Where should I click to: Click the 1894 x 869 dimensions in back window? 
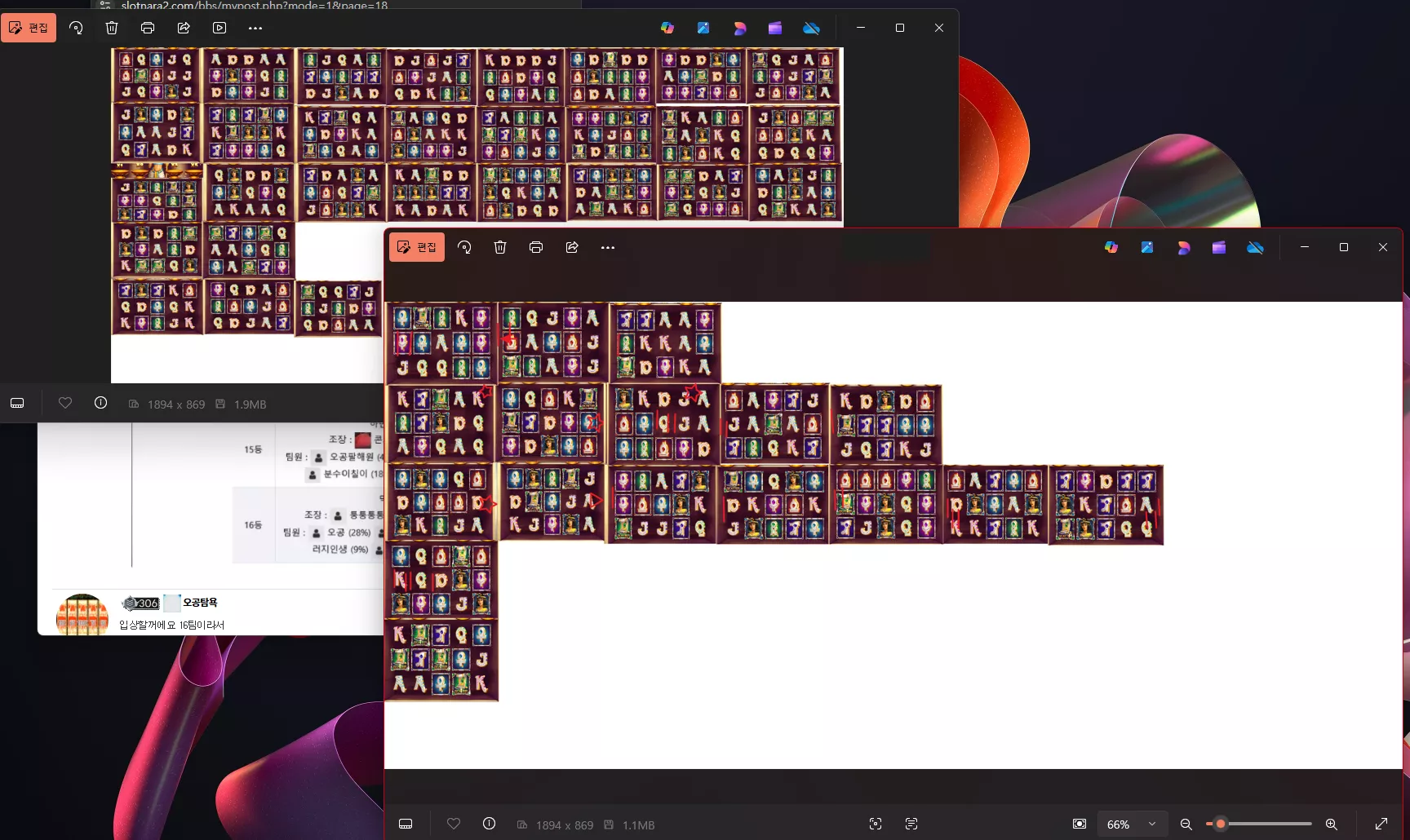click(x=176, y=405)
